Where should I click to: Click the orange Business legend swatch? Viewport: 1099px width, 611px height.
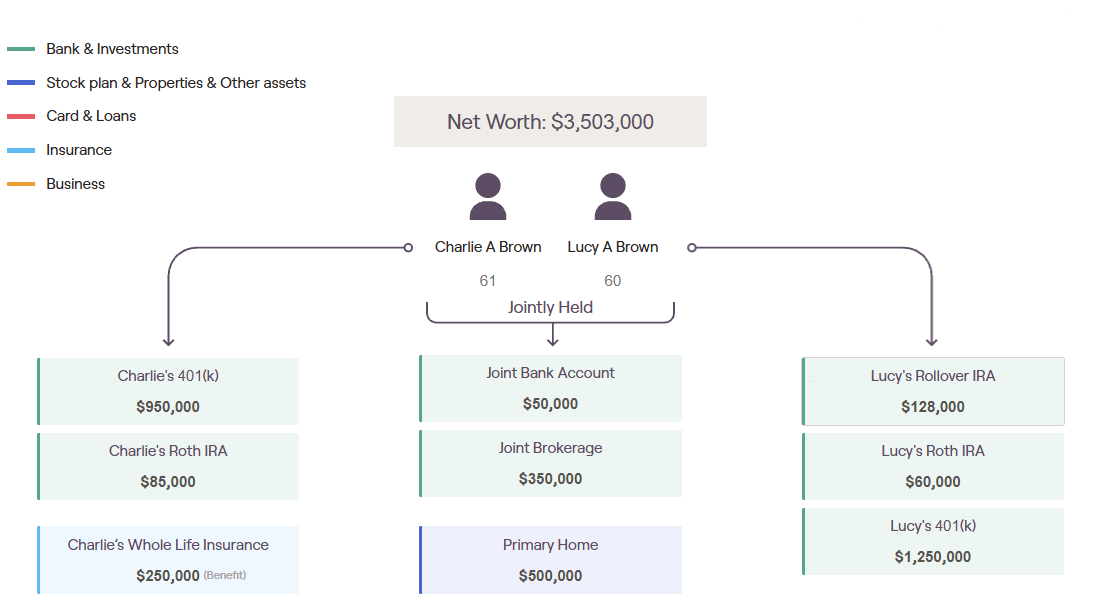21,184
